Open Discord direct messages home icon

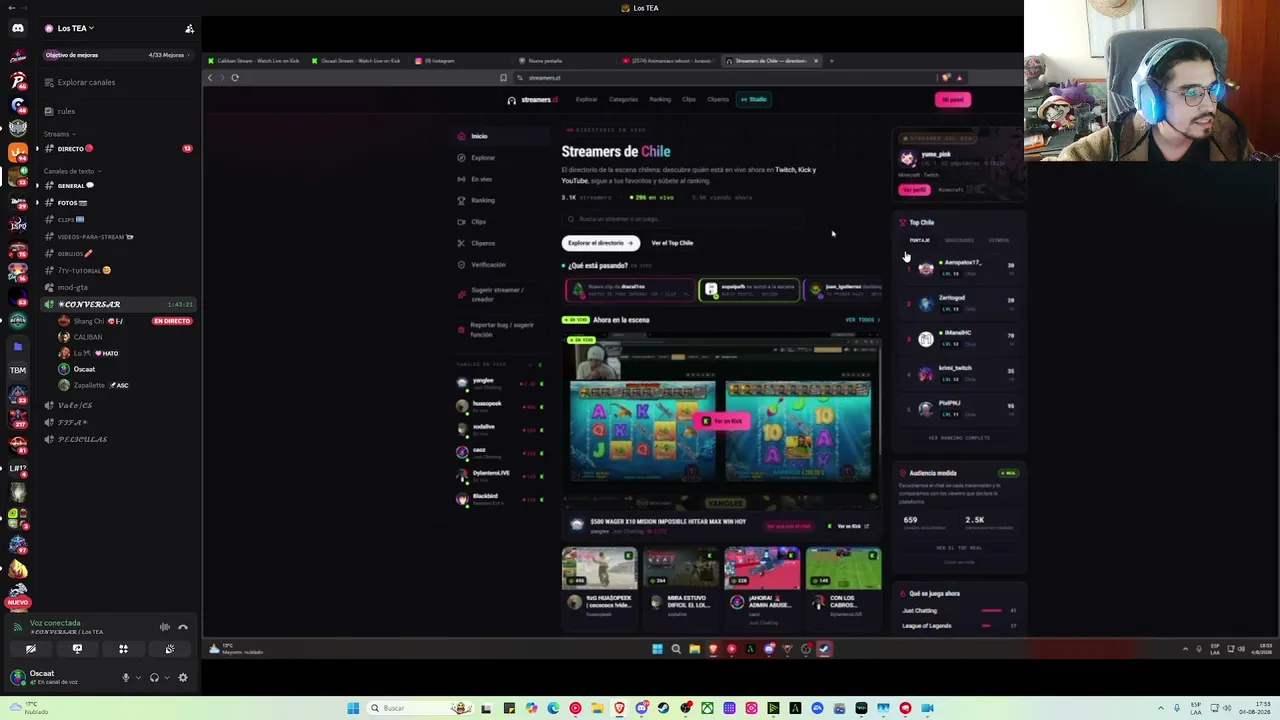(x=17, y=28)
